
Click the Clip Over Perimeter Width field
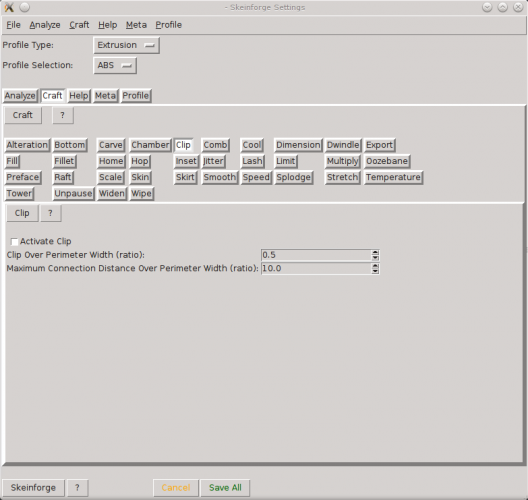click(x=316, y=255)
